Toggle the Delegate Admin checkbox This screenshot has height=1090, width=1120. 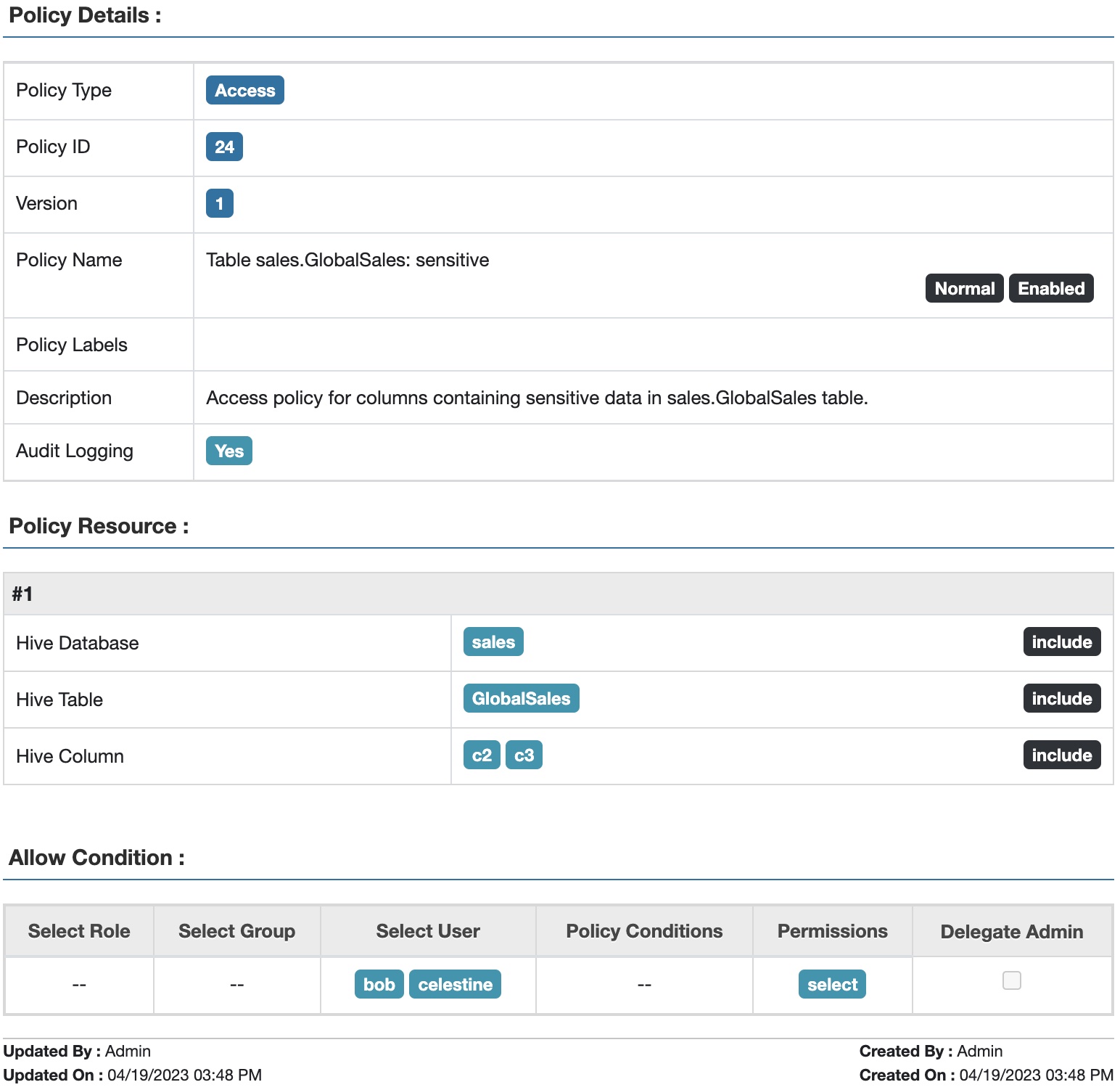(x=1011, y=980)
